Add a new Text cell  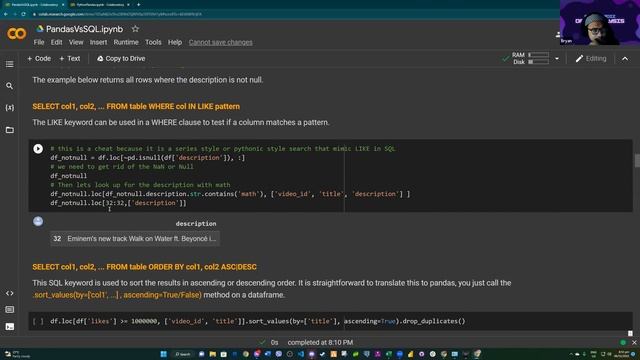point(70,59)
